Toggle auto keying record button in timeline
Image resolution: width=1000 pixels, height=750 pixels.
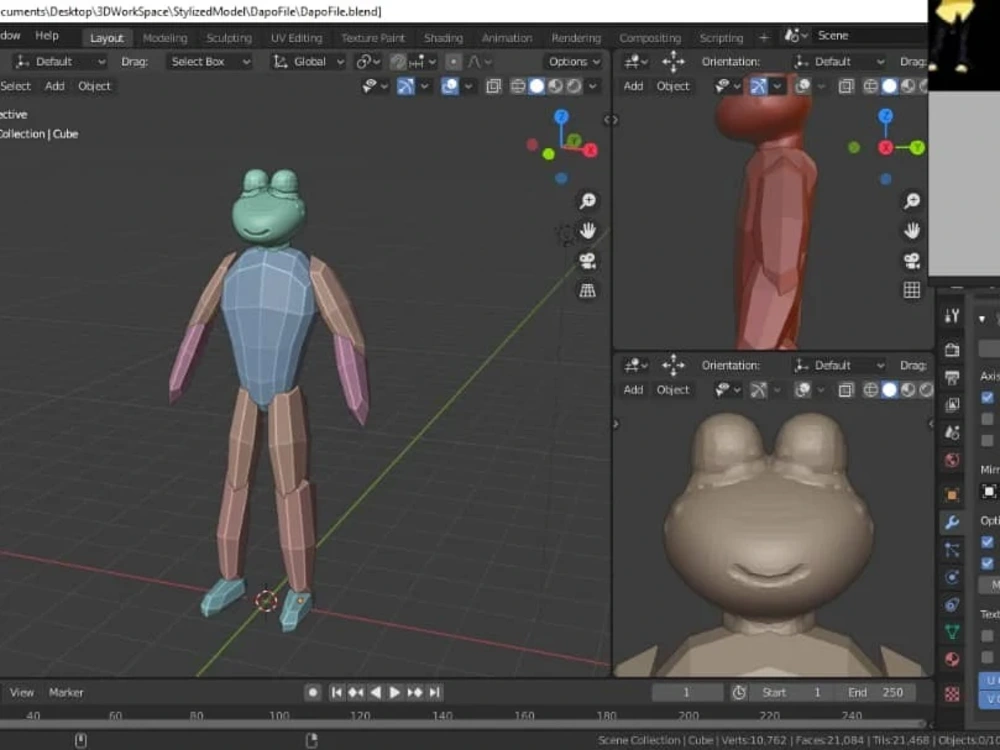tap(312, 693)
